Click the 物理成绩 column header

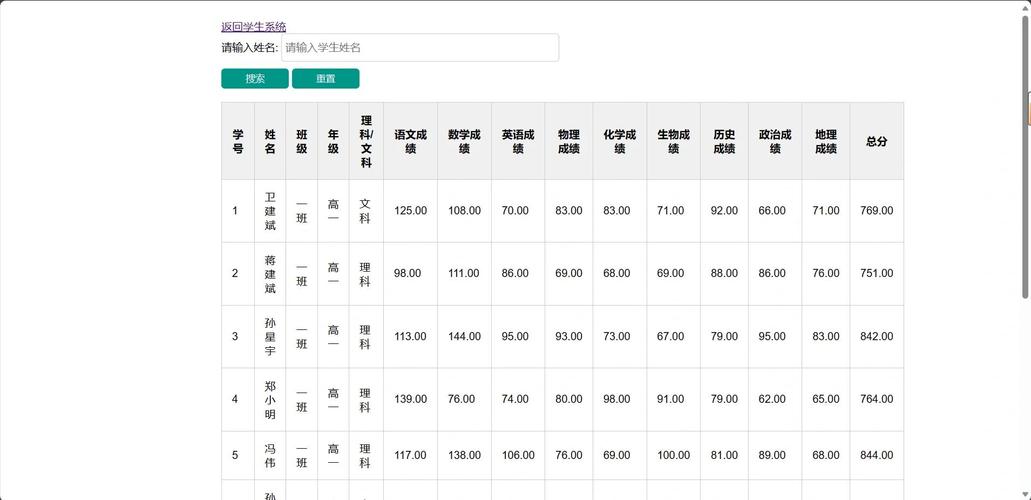(x=569, y=141)
